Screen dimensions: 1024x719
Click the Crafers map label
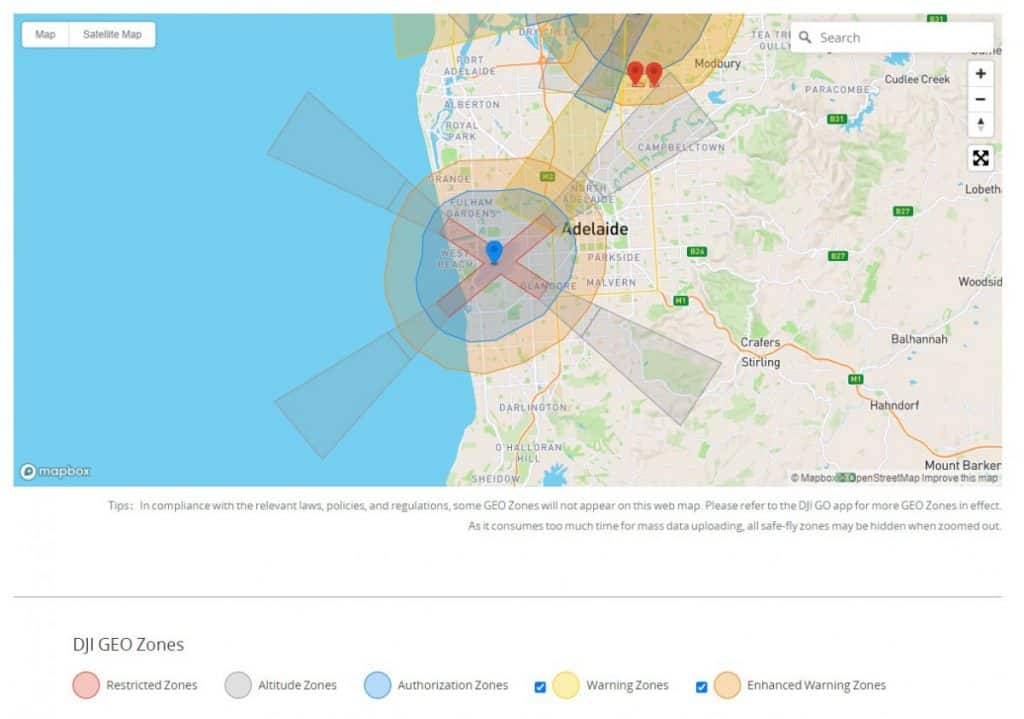[760, 342]
